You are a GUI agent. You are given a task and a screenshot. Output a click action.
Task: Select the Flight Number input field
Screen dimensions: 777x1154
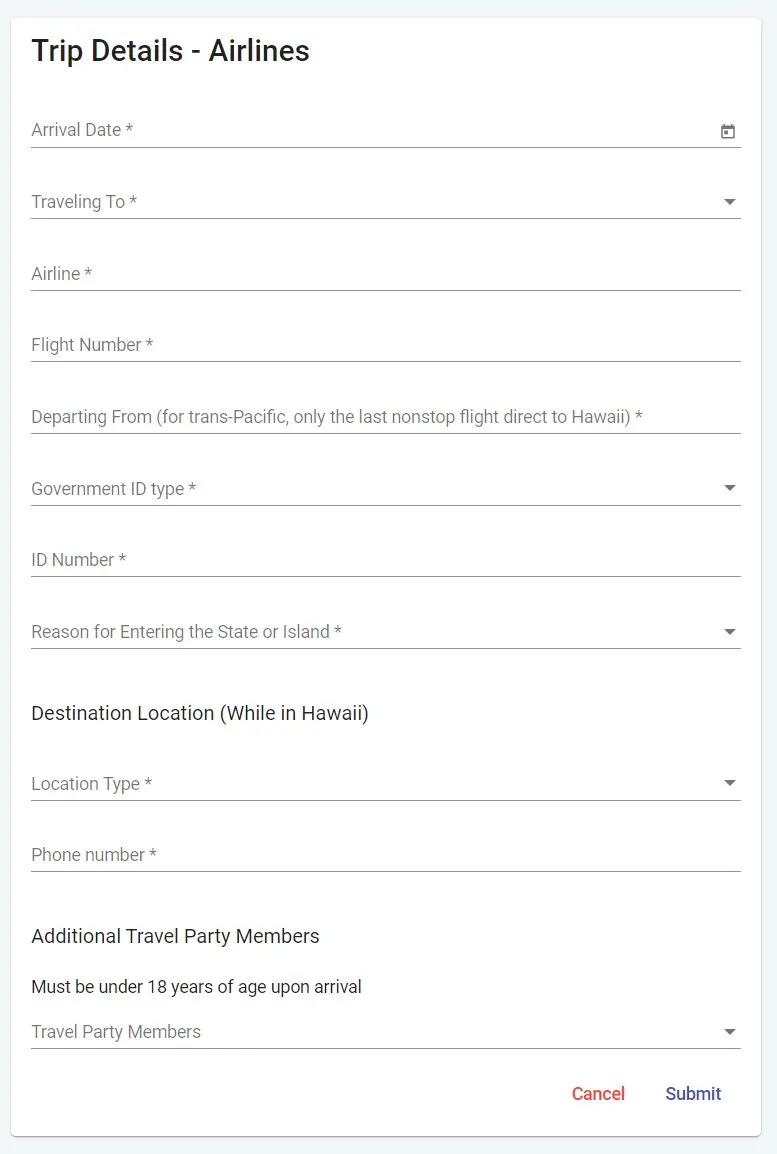[x=385, y=345]
